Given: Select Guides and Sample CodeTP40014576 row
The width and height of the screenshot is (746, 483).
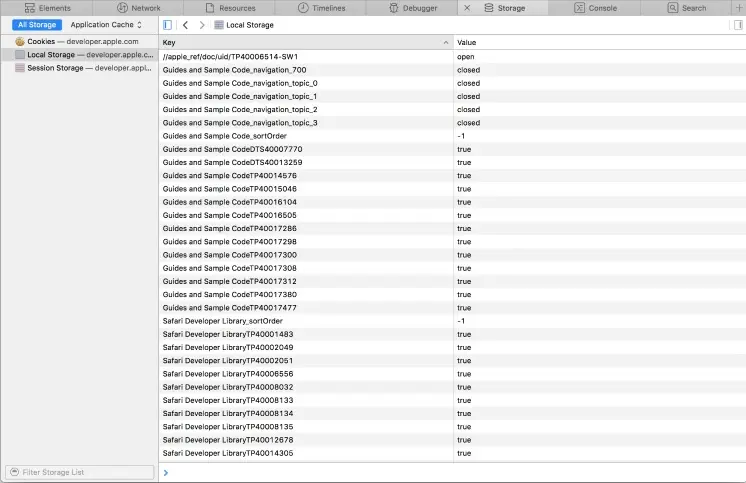Looking at the screenshot, I should pos(452,176).
